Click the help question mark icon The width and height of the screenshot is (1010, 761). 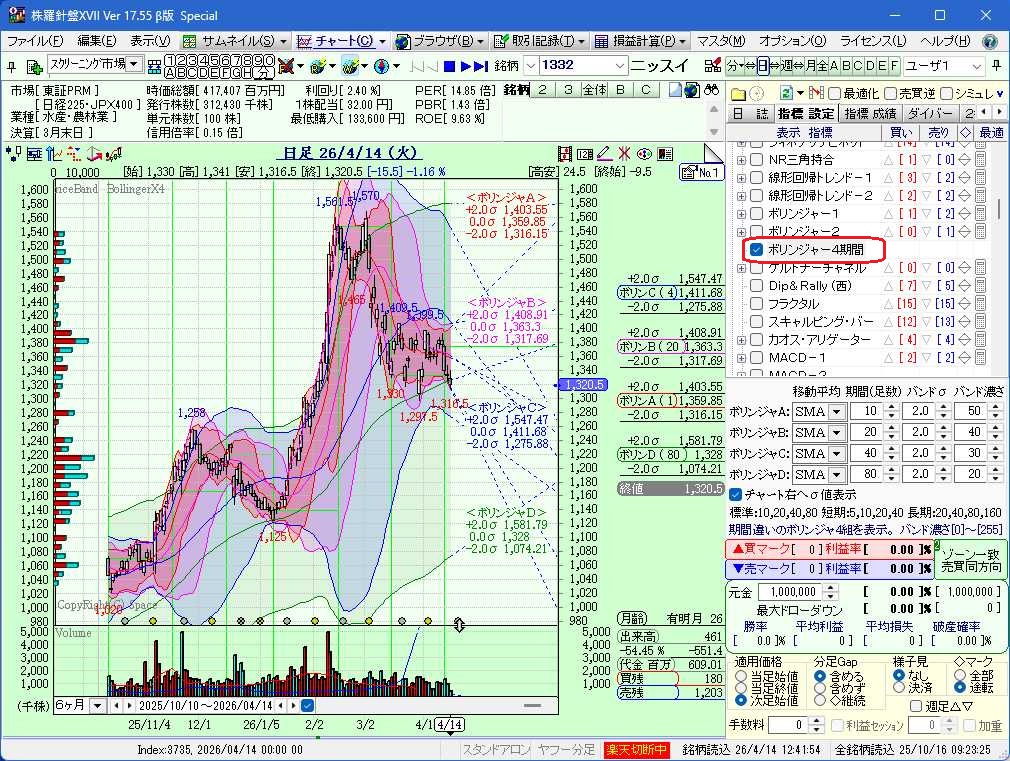989,41
